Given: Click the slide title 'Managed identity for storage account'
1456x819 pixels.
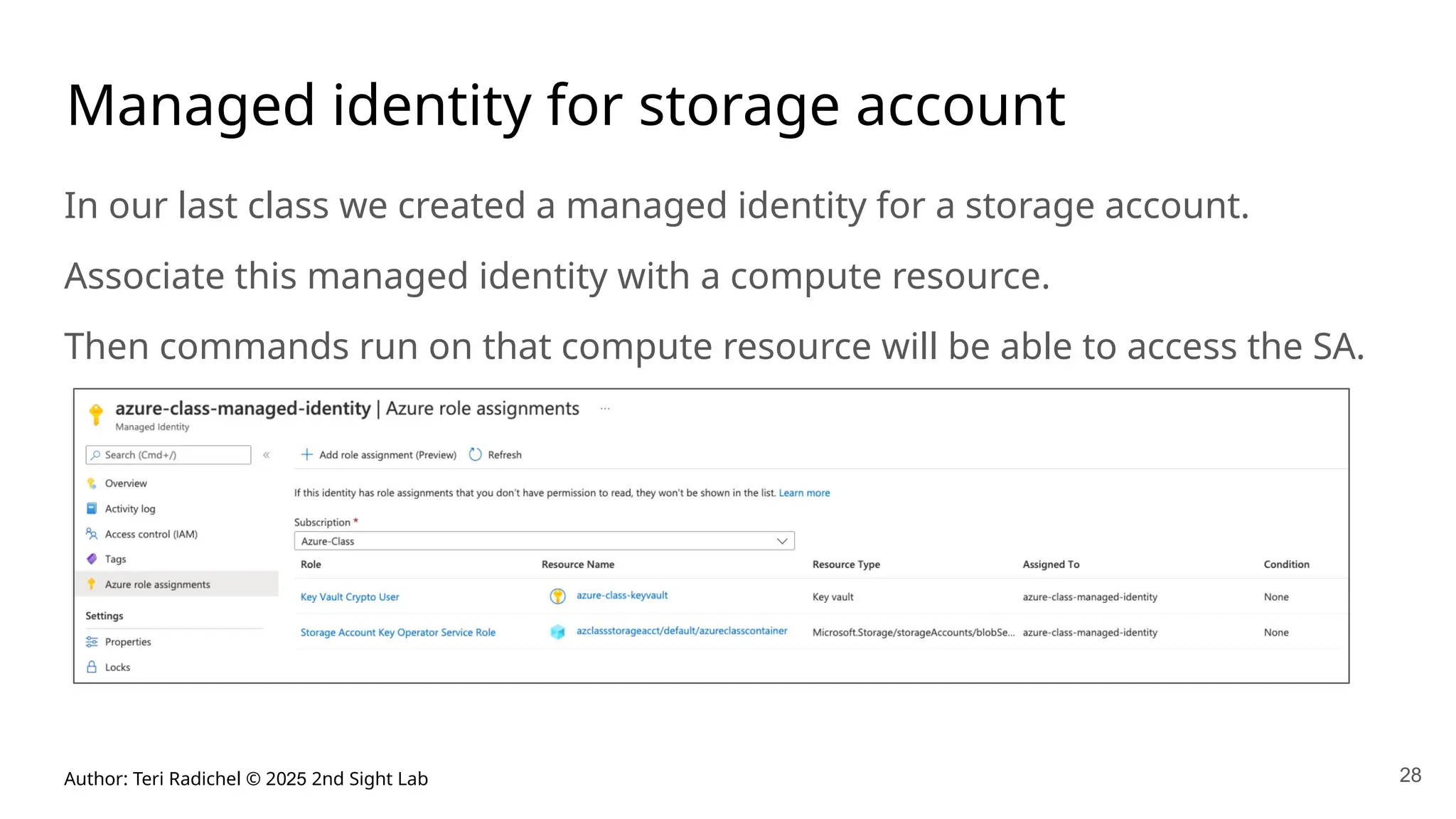Looking at the screenshot, I should tap(566, 107).
